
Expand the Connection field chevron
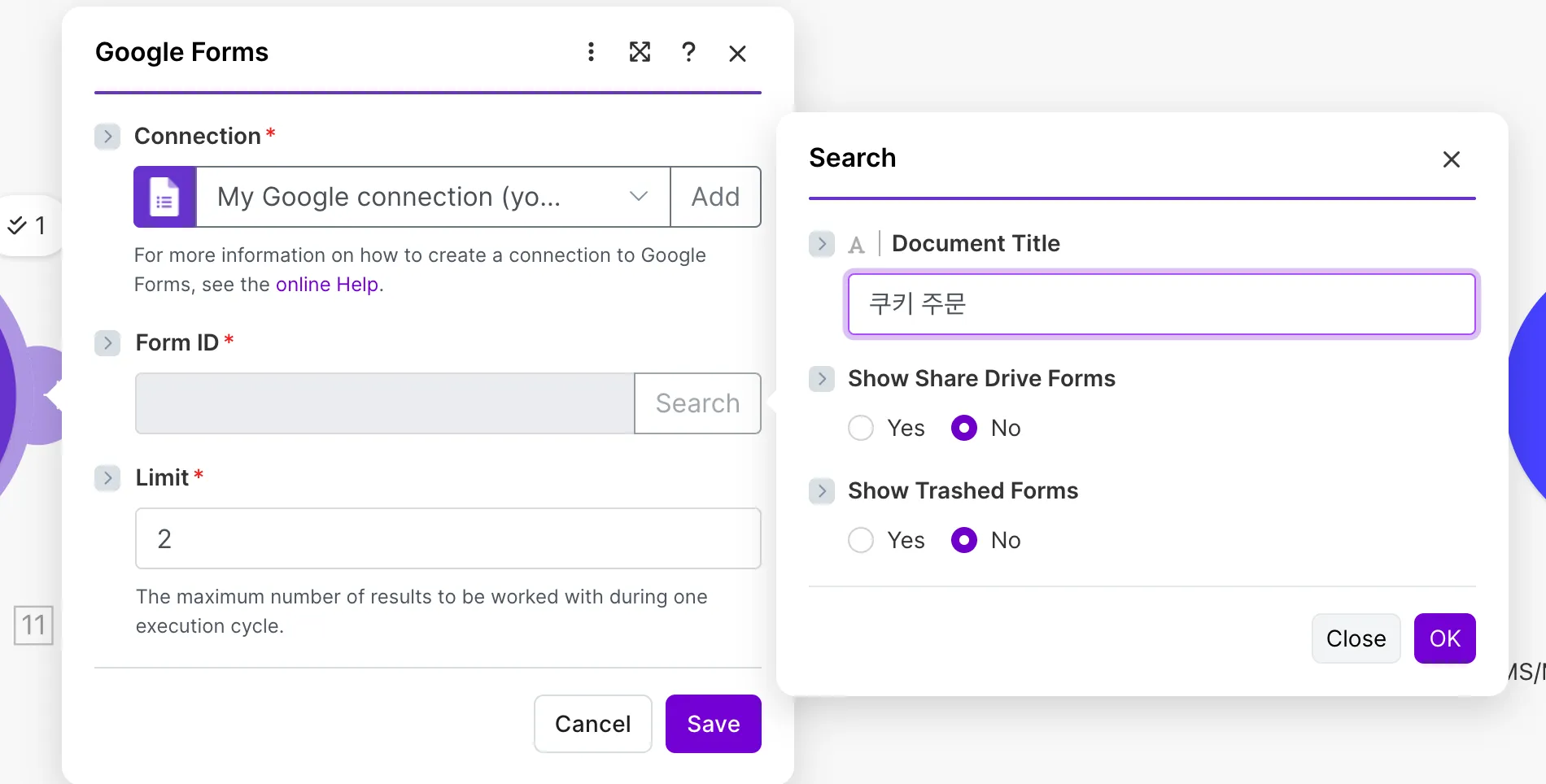click(107, 137)
